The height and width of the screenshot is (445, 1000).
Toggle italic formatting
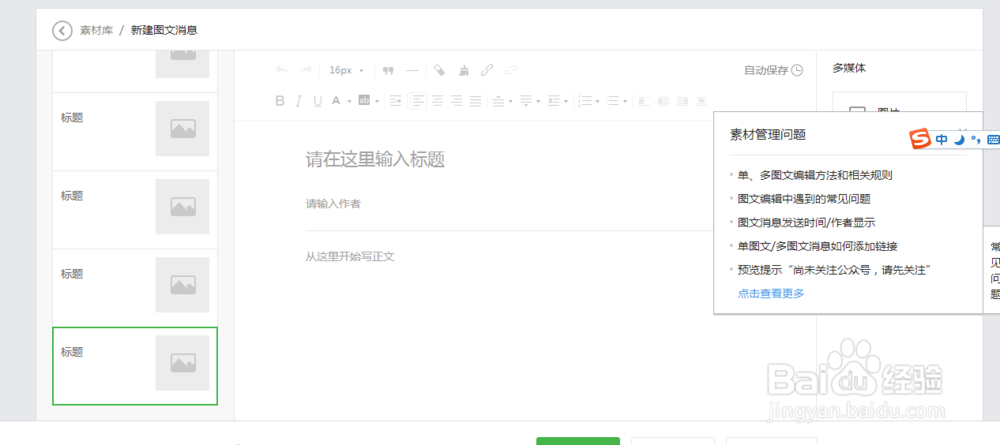pyautogui.click(x=298, y=101)
